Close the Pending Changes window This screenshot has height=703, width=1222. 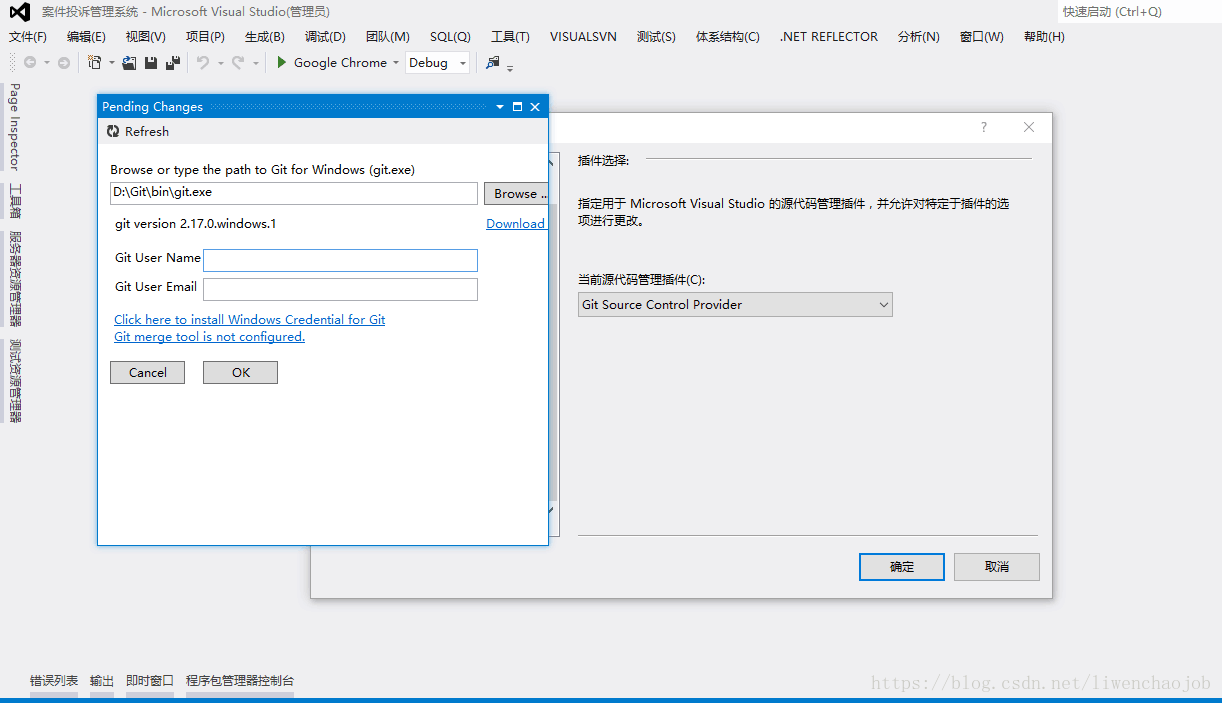tap(535, 106)
